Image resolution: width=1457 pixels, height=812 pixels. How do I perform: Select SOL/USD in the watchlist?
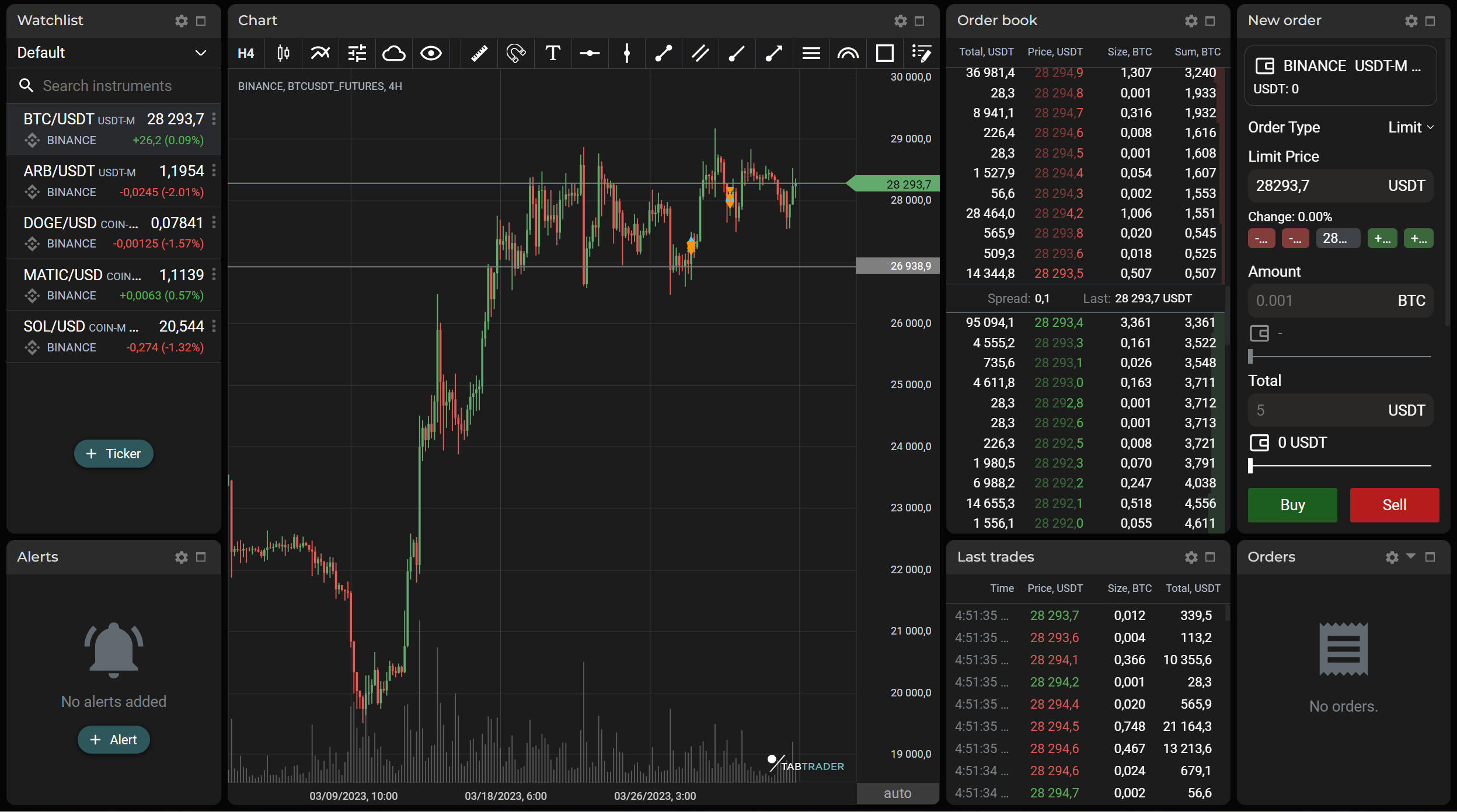click(x=113, y=336)
